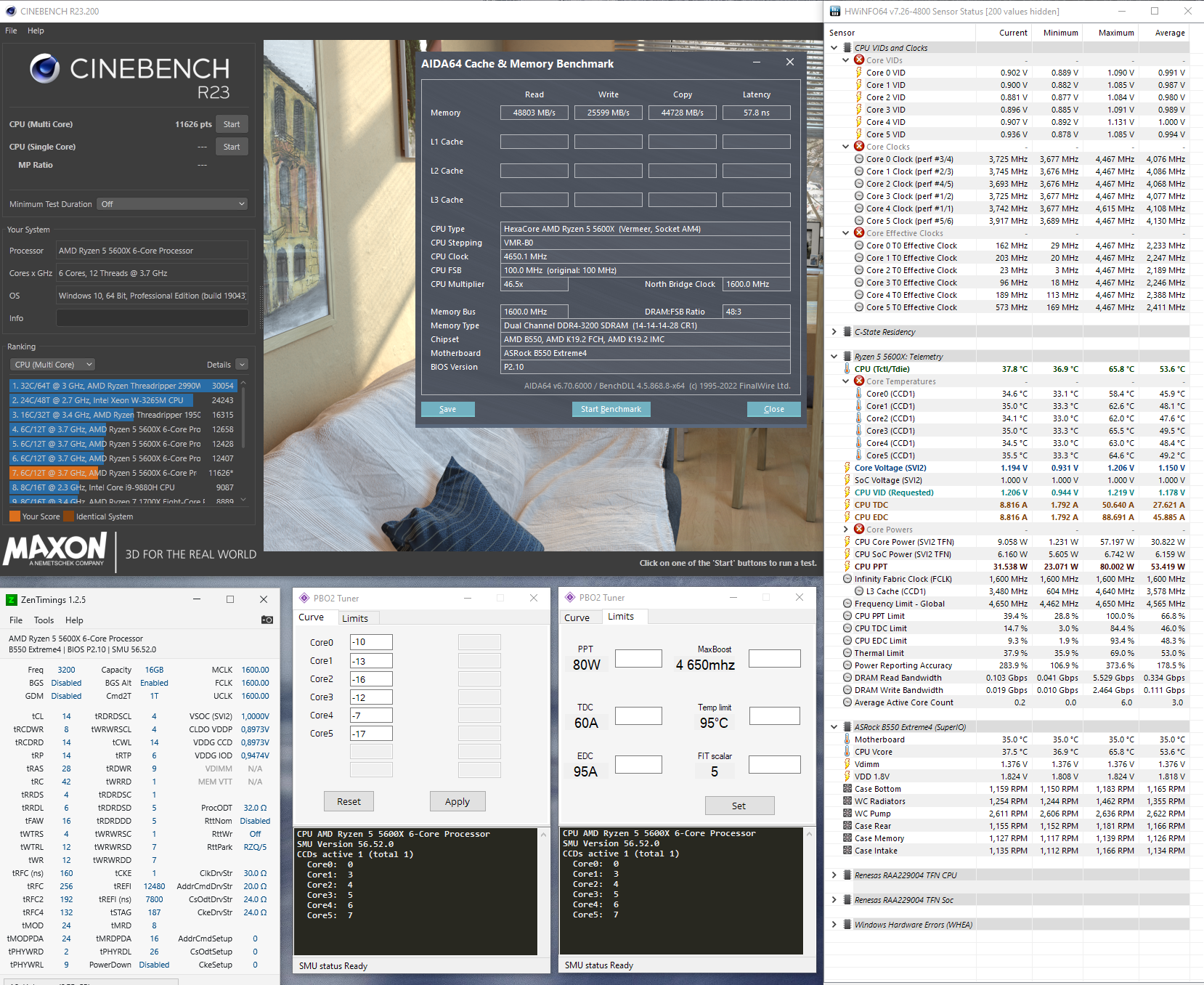The height and width of the screenshot is (985, 1204).
Task: Open the File menu in ZenTimings
Action: (x=16, y=620)
